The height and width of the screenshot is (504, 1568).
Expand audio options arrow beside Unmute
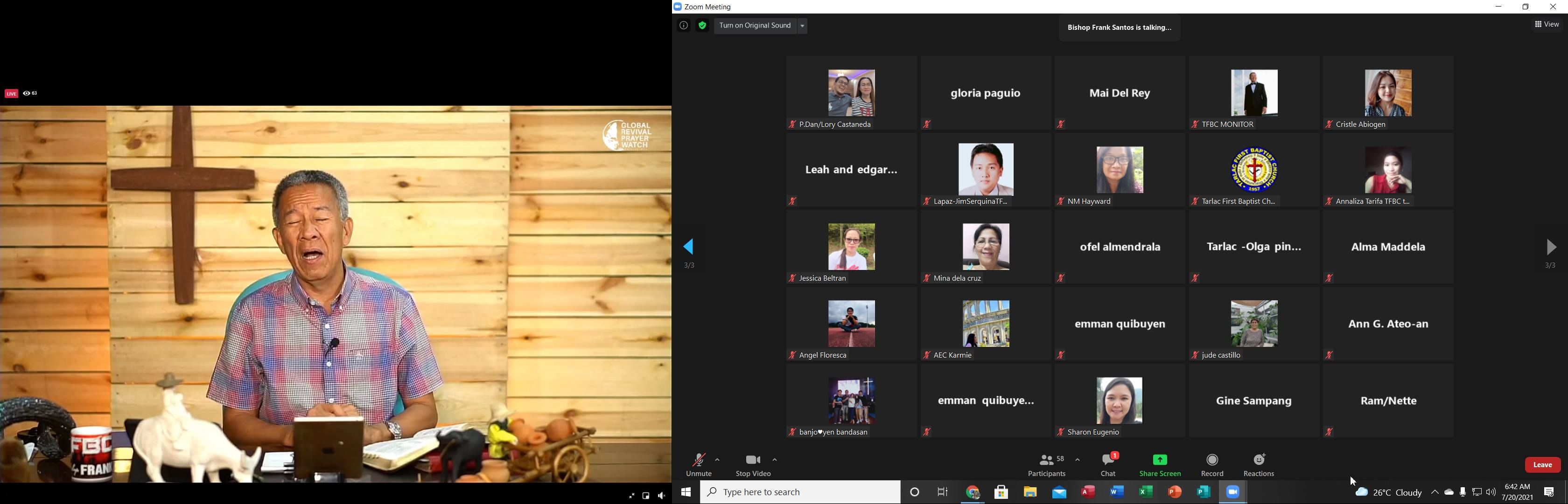tap(718, 460)
